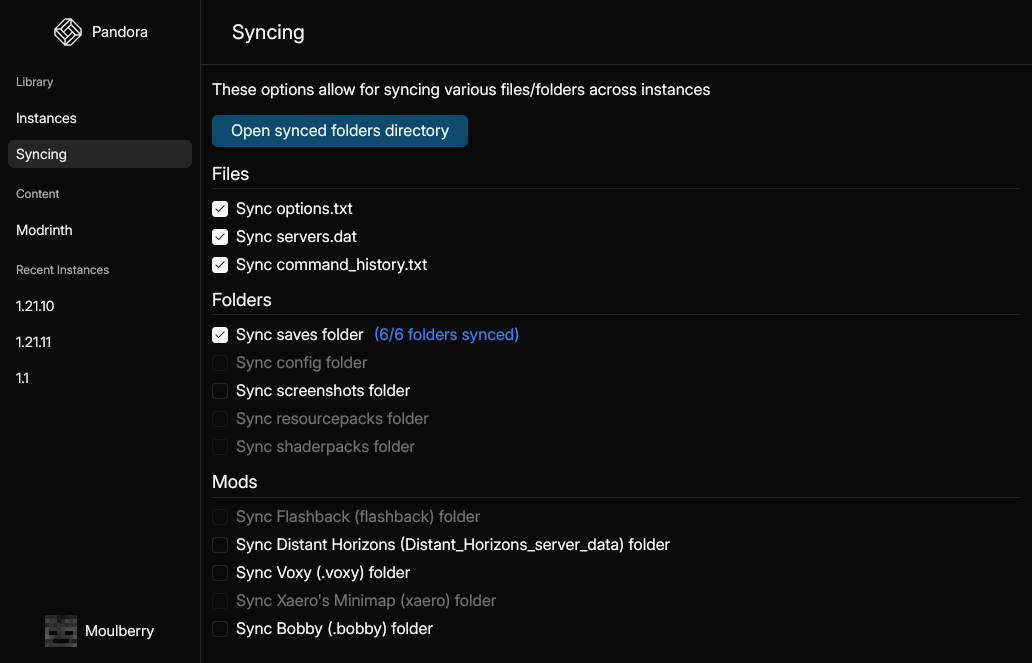Click Open synced folders directory button
The width and height of the screenshot is (1032, 663).
[x=340, y=131]
